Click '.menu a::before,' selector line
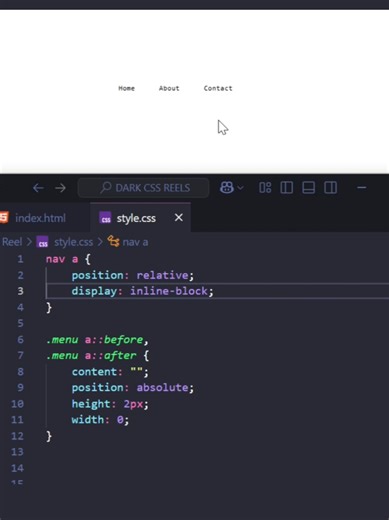The width and height of the screenshot is (389, 520). tap(97, 340)
